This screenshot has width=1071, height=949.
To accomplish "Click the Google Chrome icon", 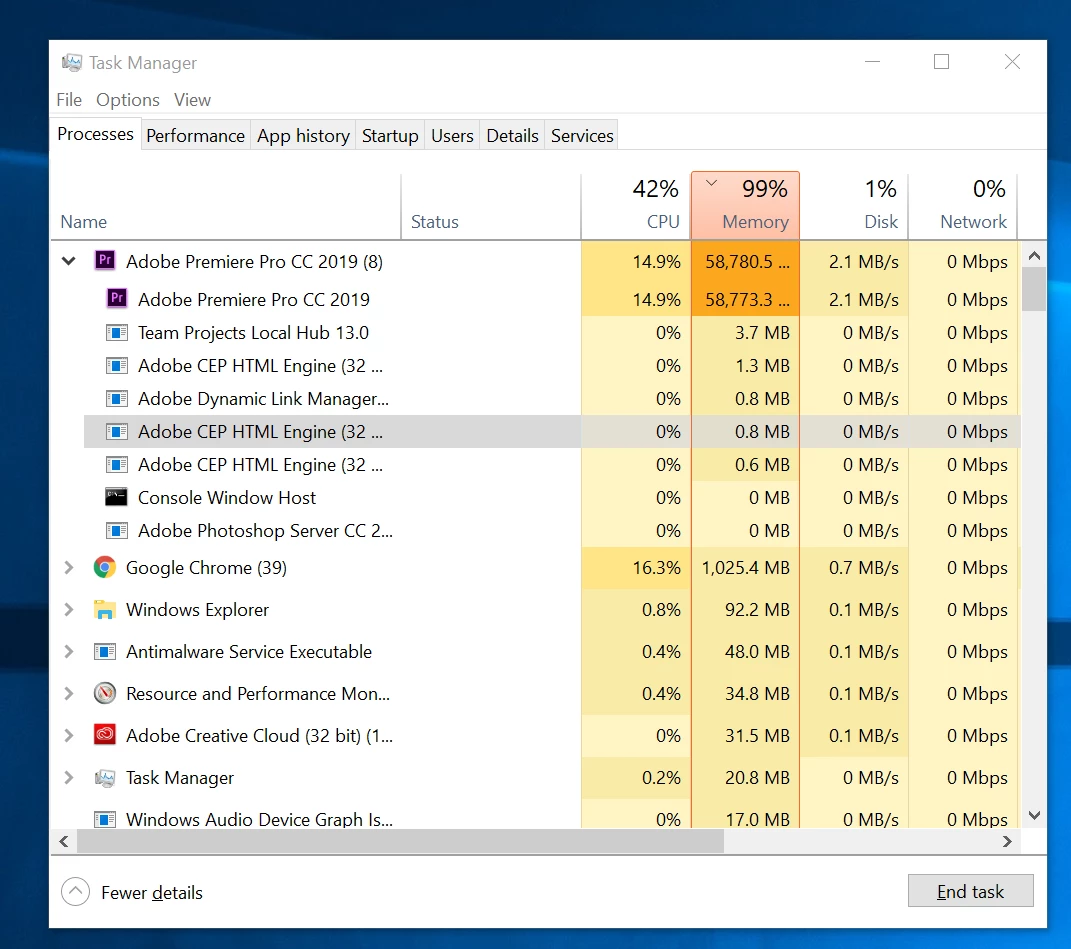I will [x=105, y=567].
